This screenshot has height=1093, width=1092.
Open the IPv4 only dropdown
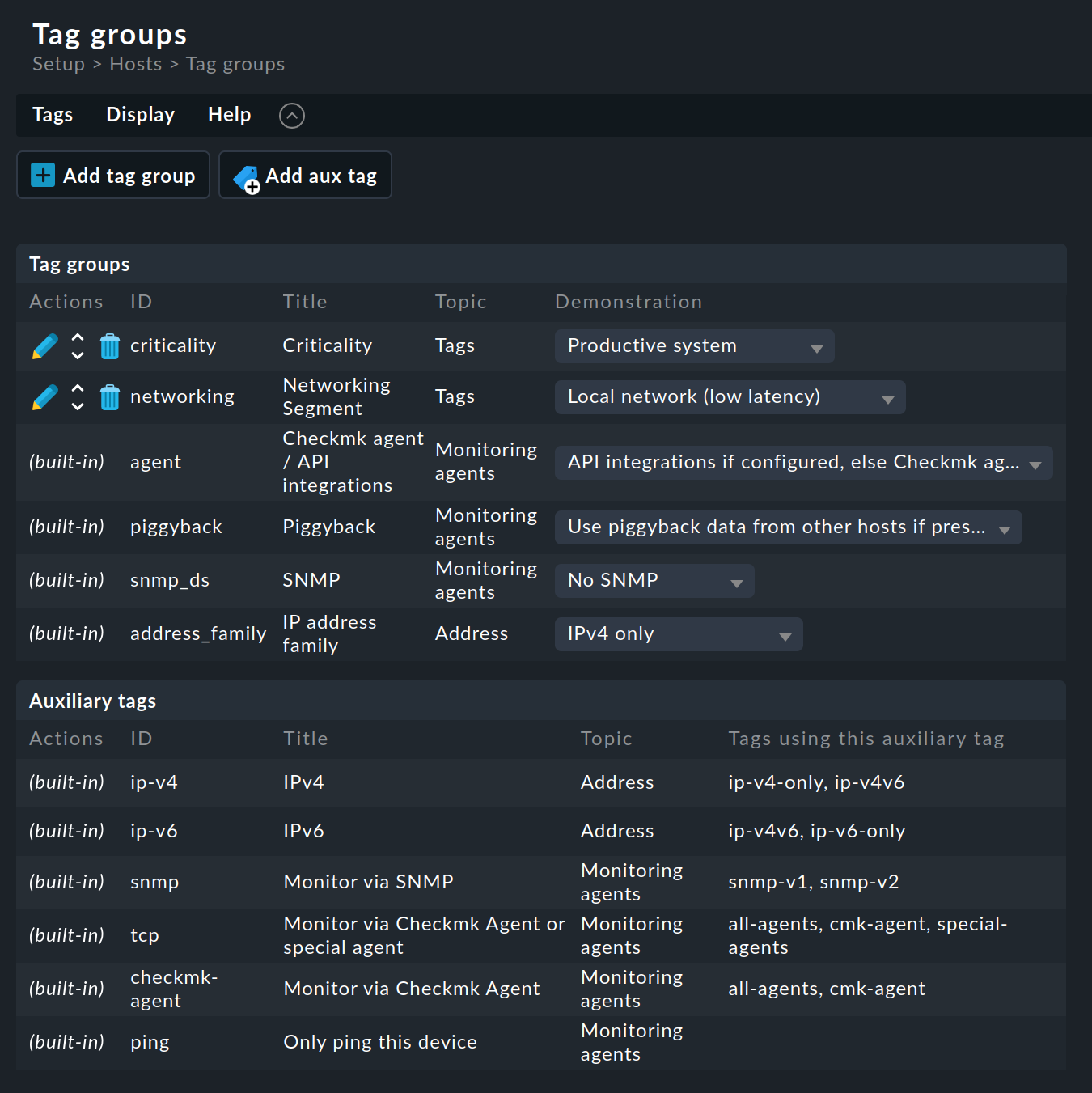coord(678,633)
